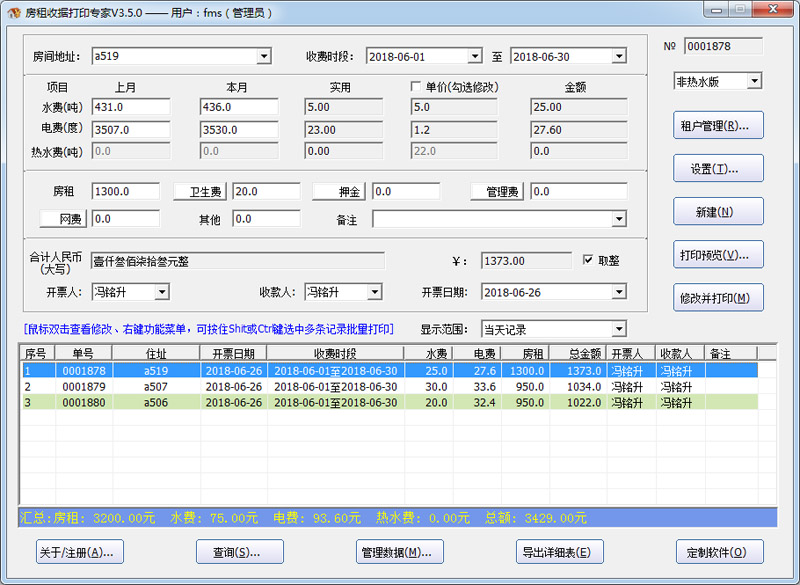Click the 租户管理(R) button
Image resolution: width=800 pixels, height=585 pixels.
(x=719, y=126)
